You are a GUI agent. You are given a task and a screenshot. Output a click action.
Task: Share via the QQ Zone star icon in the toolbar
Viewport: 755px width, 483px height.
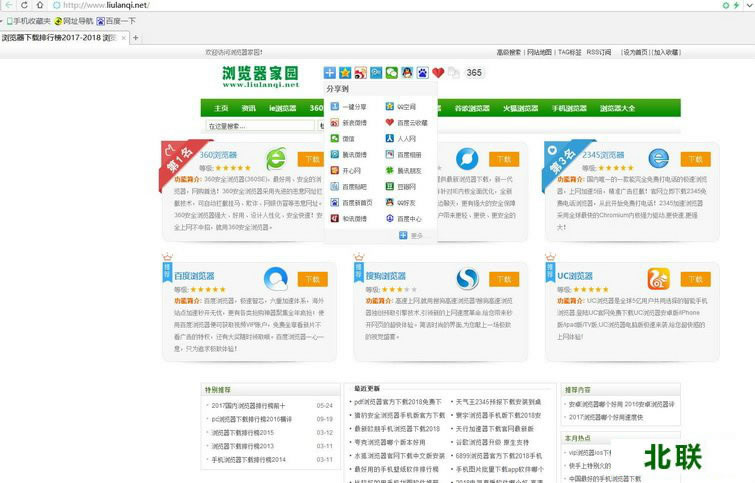[x=345, y=73]
